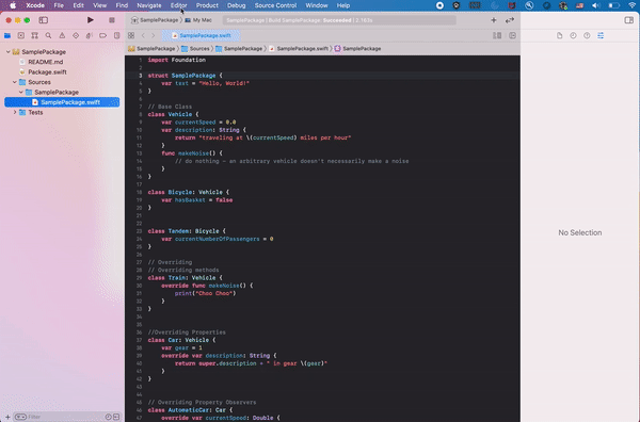The image size is (640, 422).
Task: Adjust editor options
Action: [497, 36]
